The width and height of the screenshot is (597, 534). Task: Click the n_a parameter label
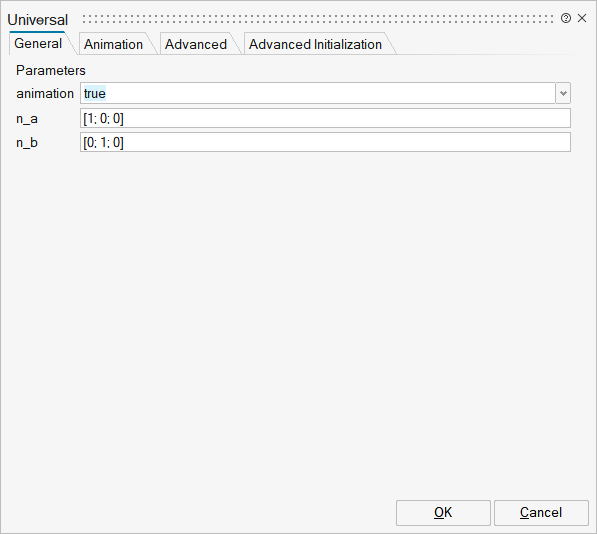[27, 119]
